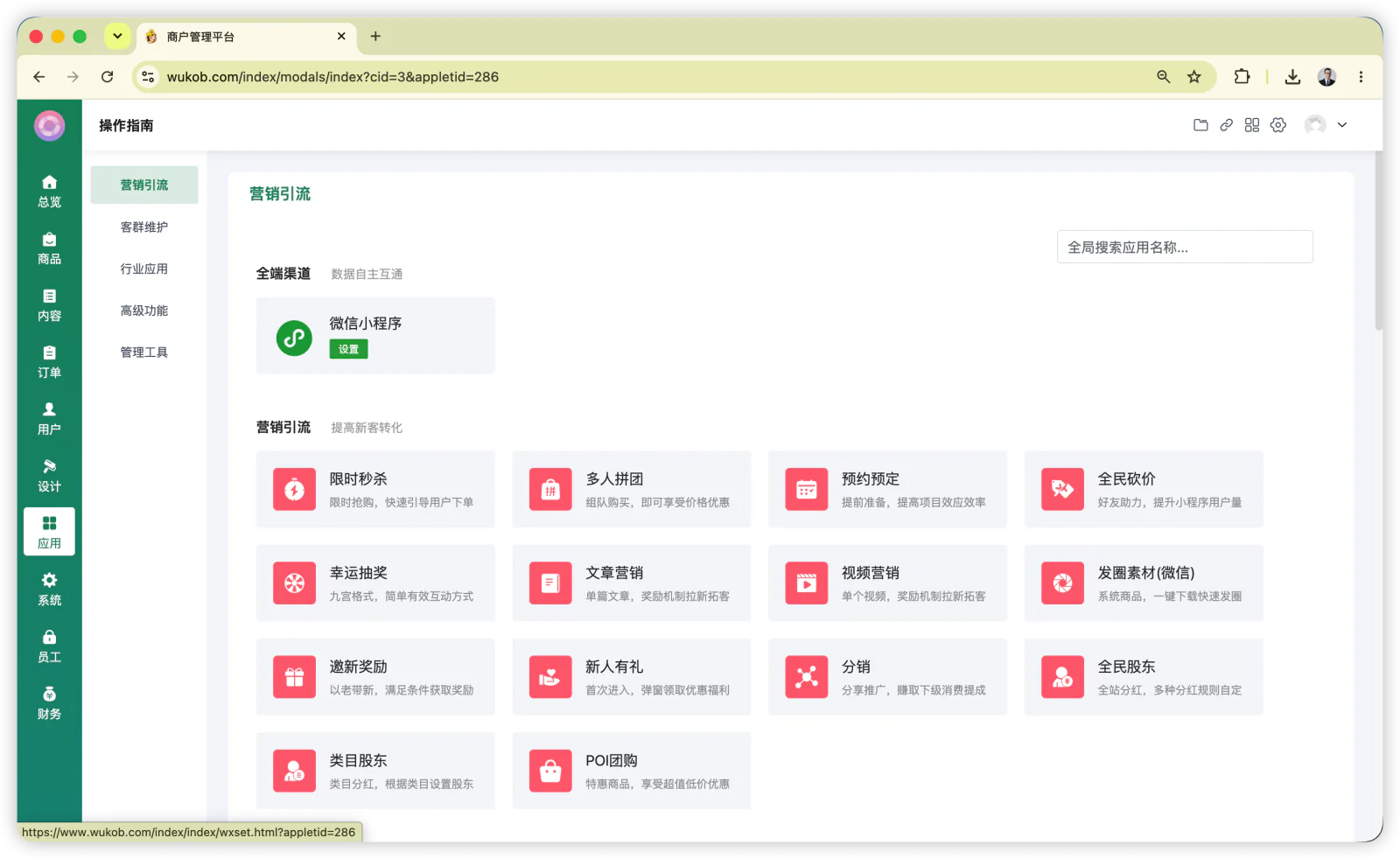This screenshot has height=859, width=1400.
Task: Click the 预约预定 booking calendar icon
Action: (807, 489)
